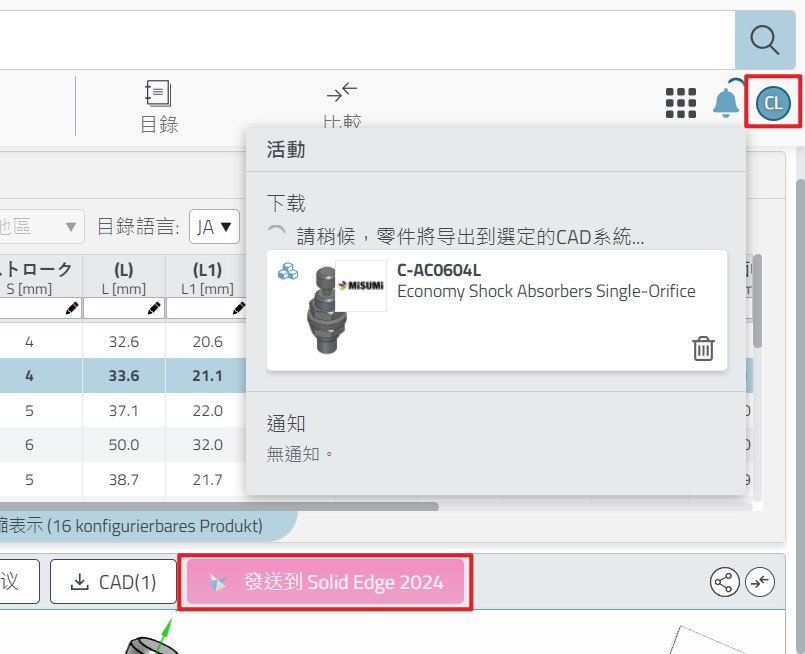
Task: Click the (L1) L1 [mm] column header
Action: (x=207, y=277)
